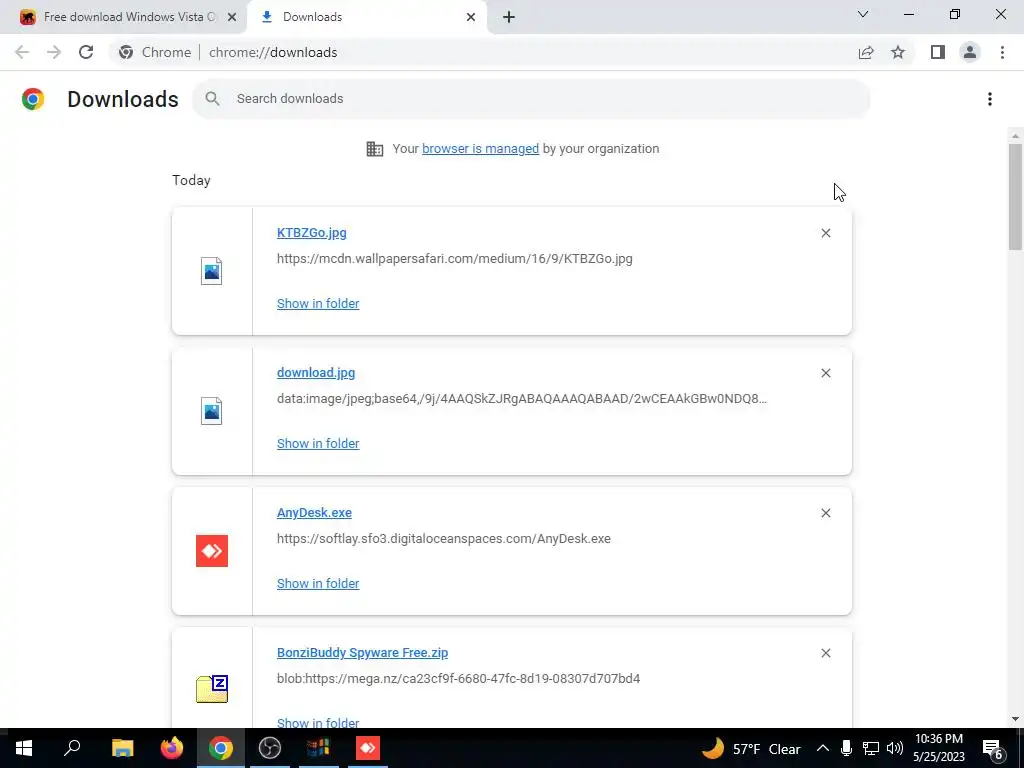Open Downloads page more actions menu
The height and width of the screenshot is (768, 1024).
(x=990, y=99)
